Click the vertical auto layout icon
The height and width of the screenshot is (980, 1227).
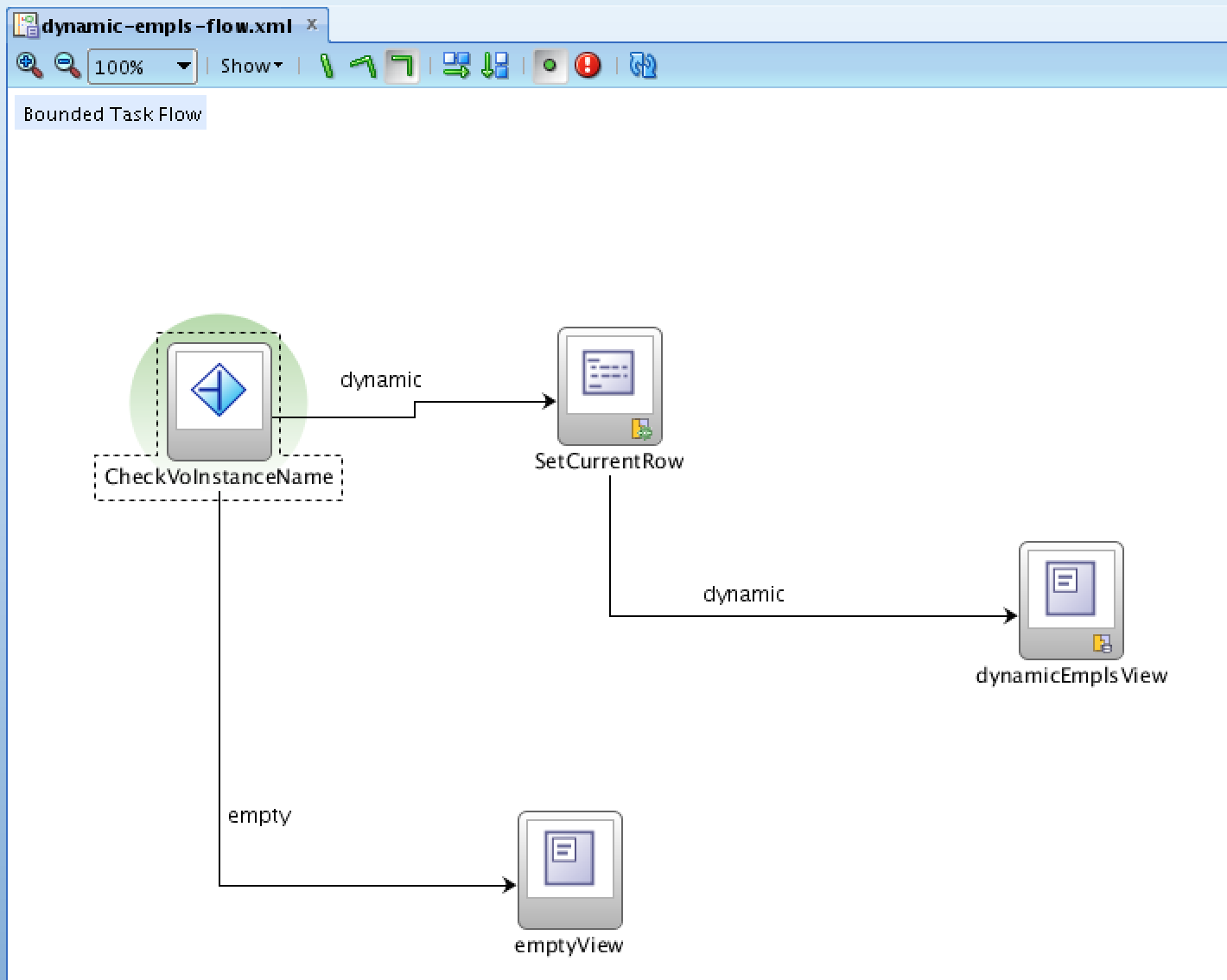(x=494, y=66)
